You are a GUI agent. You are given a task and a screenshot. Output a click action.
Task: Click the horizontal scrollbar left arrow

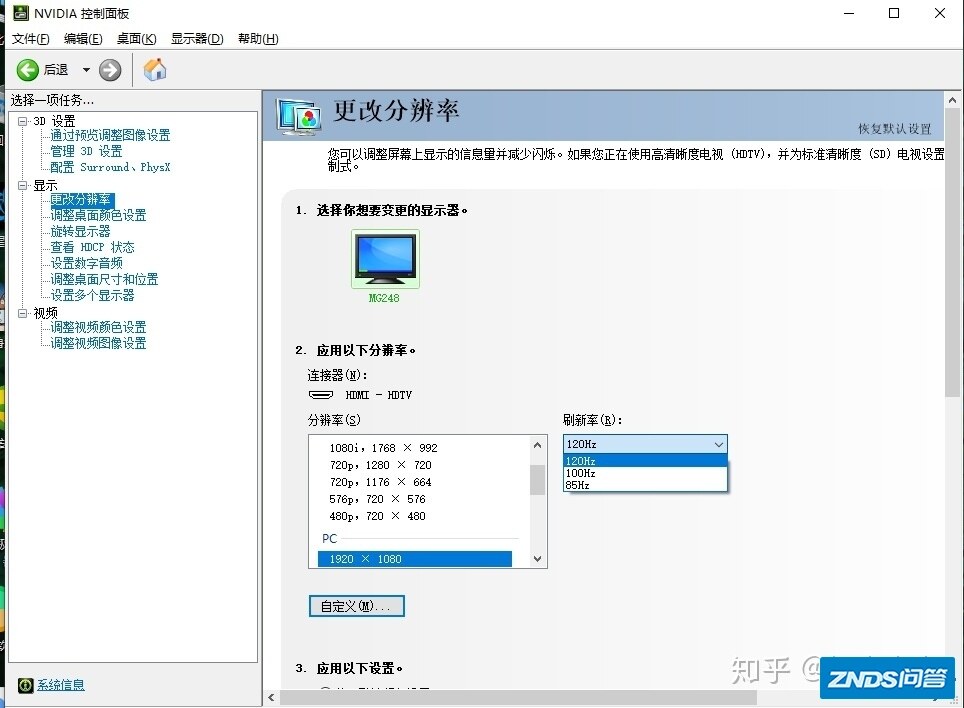(x=271, y=698)
